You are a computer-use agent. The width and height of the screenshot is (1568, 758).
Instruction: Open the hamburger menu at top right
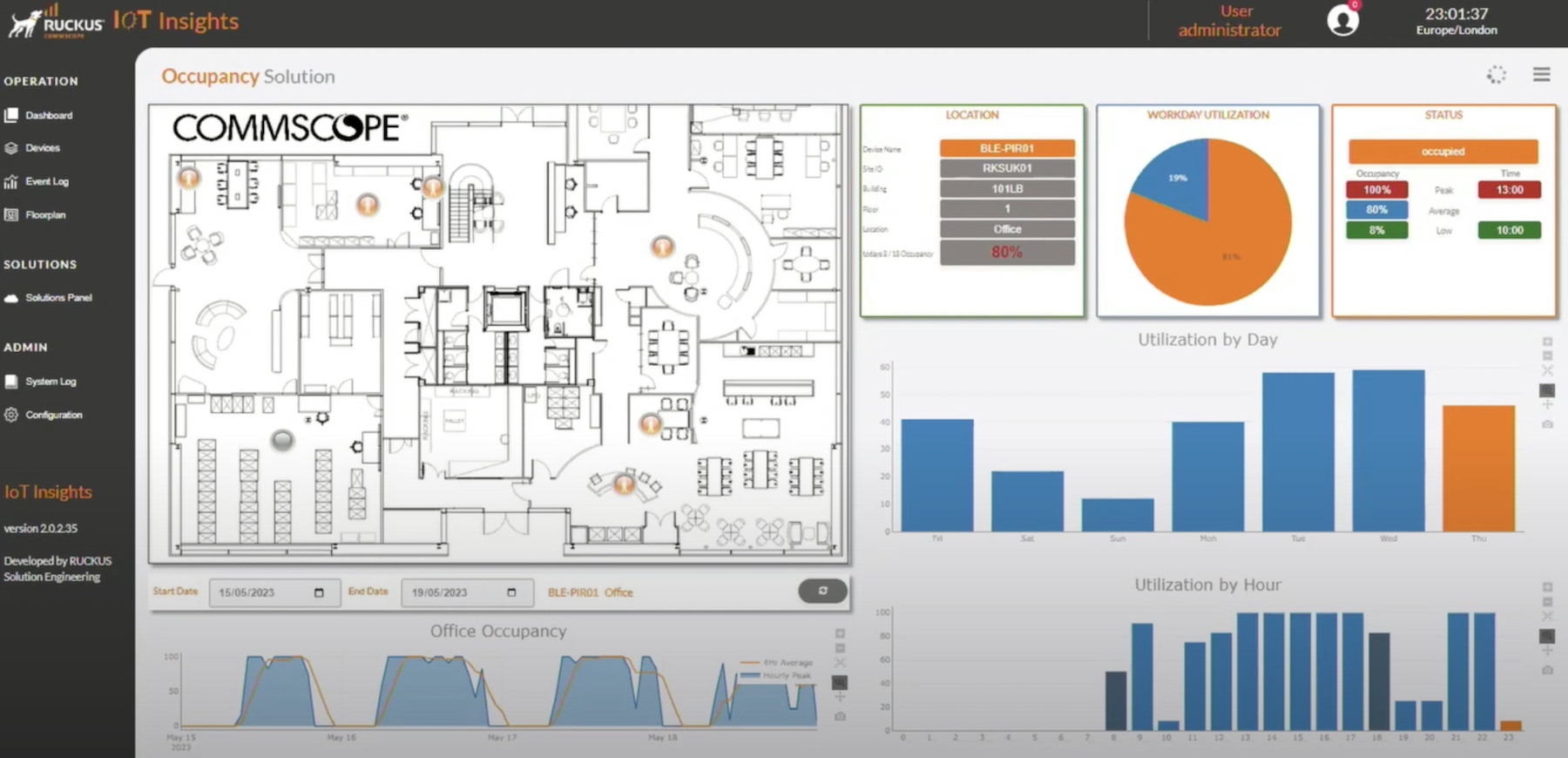click(x=1541, y=75)
